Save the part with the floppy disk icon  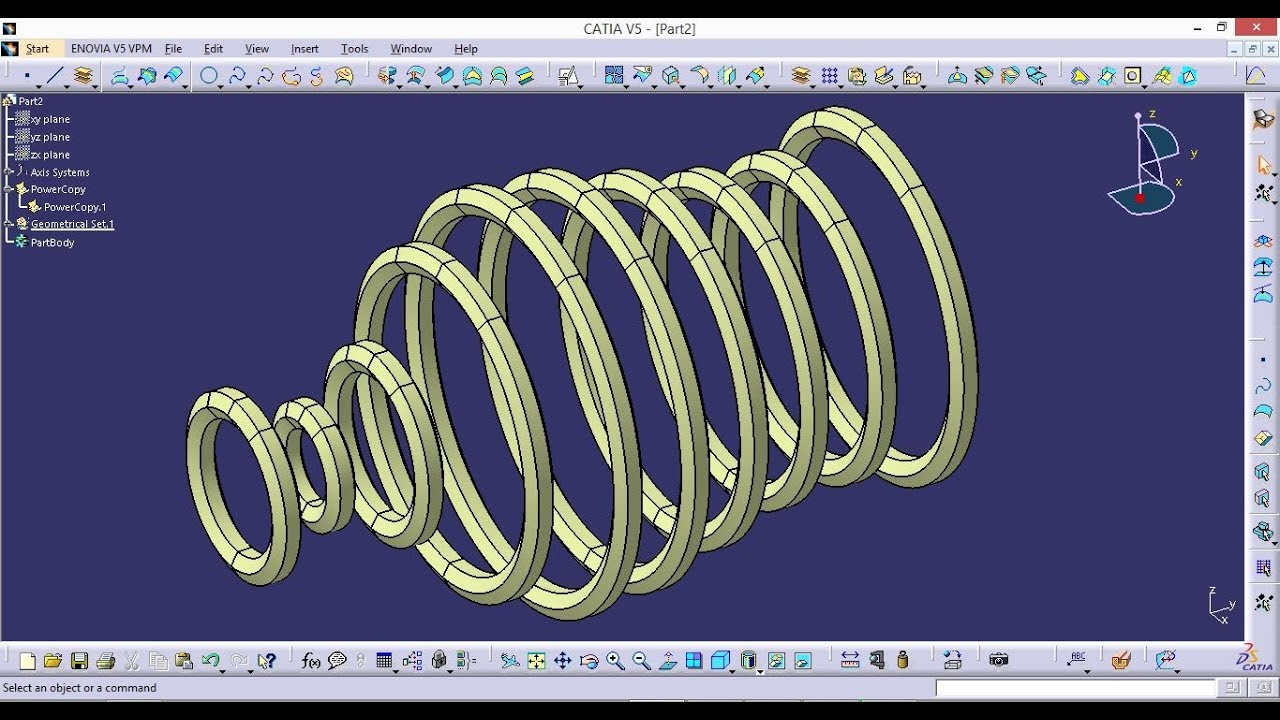click(x=79, y=661)
